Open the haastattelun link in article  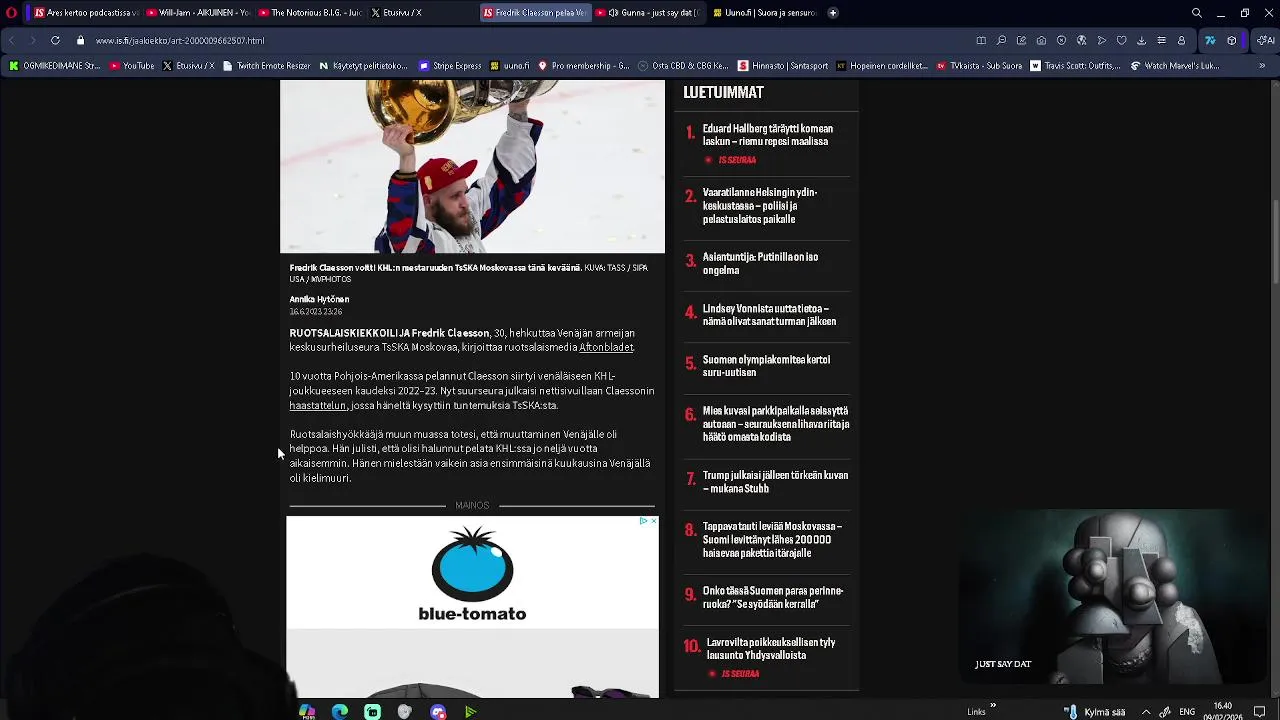318,405
